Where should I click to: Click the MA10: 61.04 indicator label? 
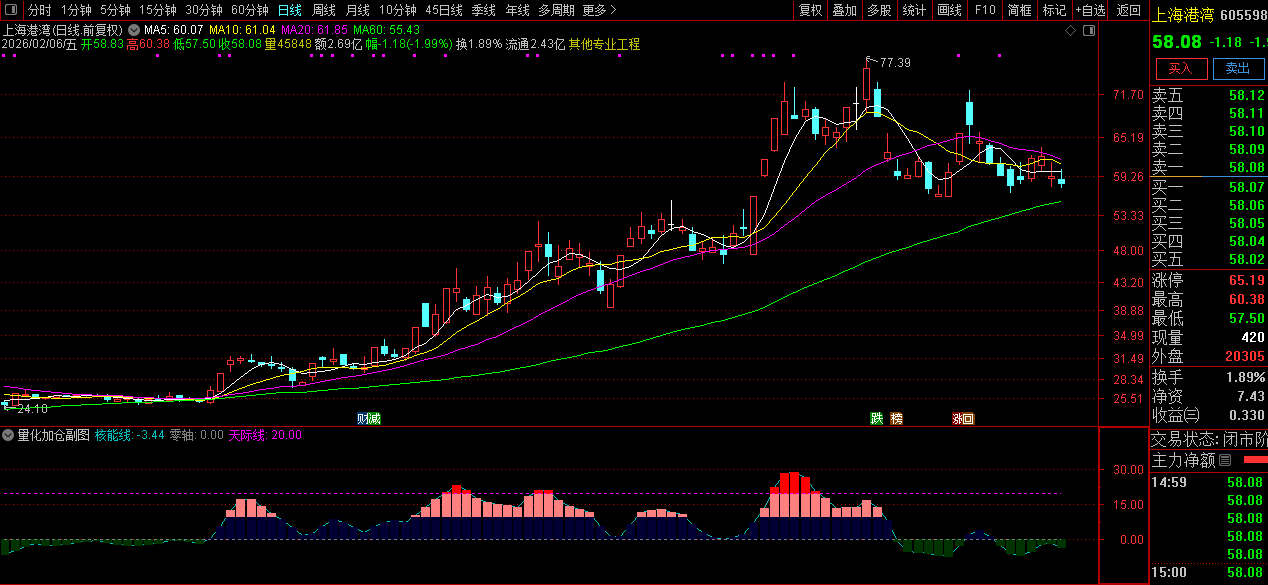(242, 31)
